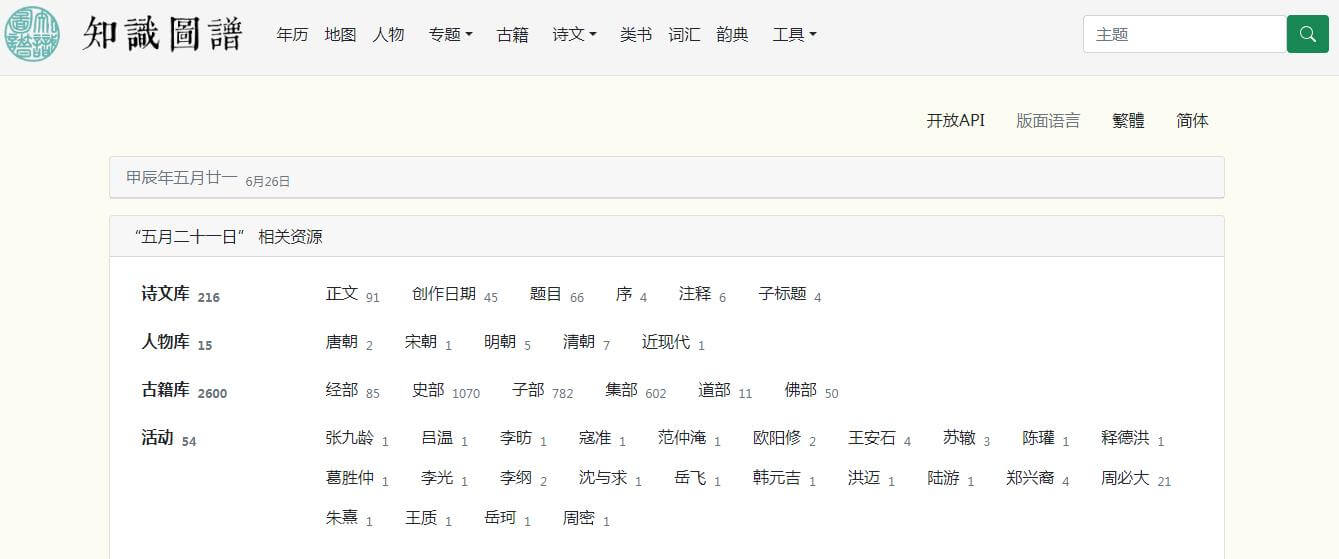Open the 集部 ancient books category
This screenshot has width=1339, height=559.
coord(621,390)
